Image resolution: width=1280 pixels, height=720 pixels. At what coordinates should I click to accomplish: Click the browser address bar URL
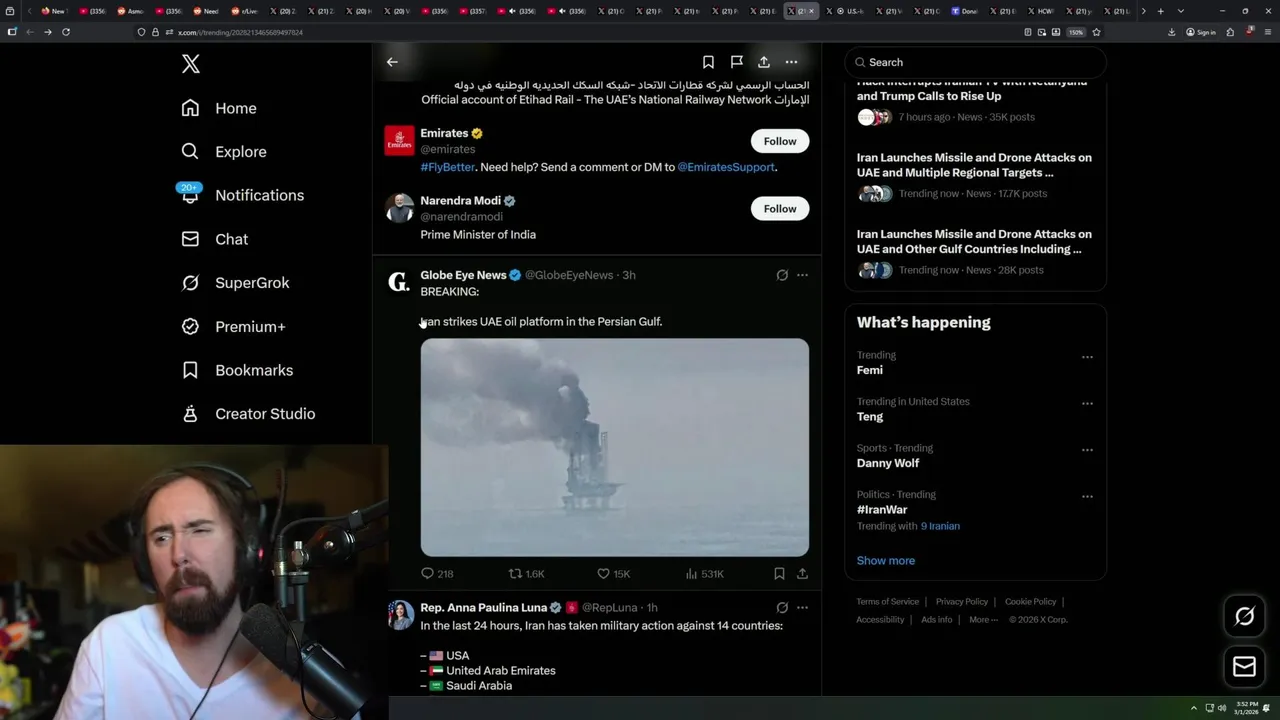[x=240, y=32]
